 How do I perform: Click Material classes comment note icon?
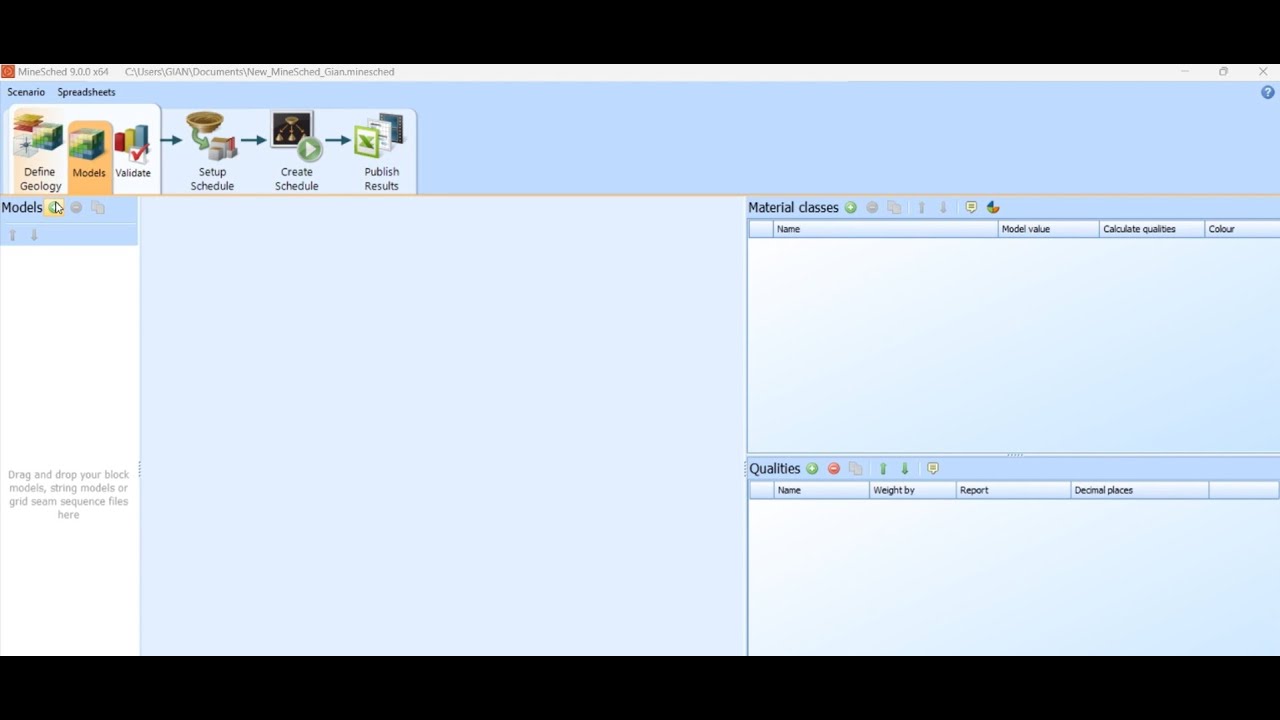click(x=971, y=207)
